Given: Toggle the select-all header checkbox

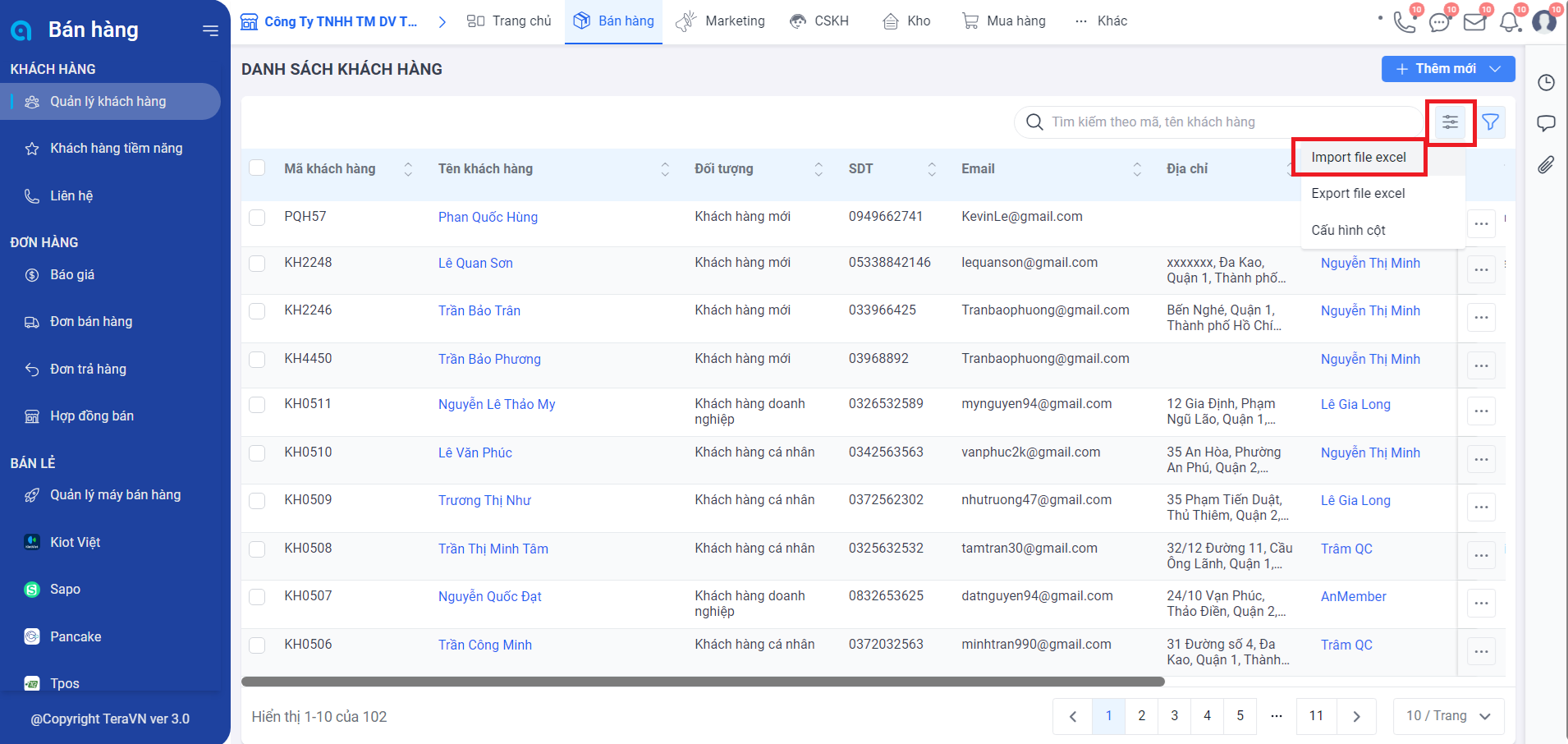Looking at the screenshot, I should tap(257, 168).
